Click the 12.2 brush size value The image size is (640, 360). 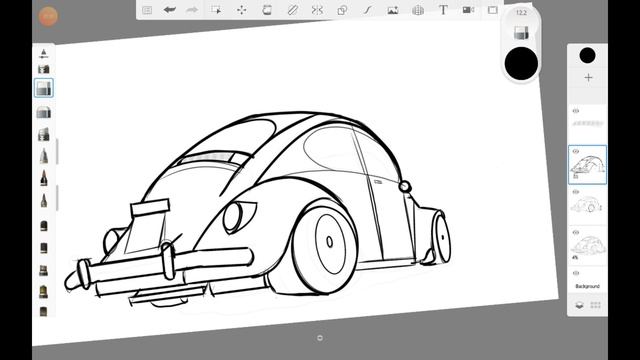pos(521,13)
